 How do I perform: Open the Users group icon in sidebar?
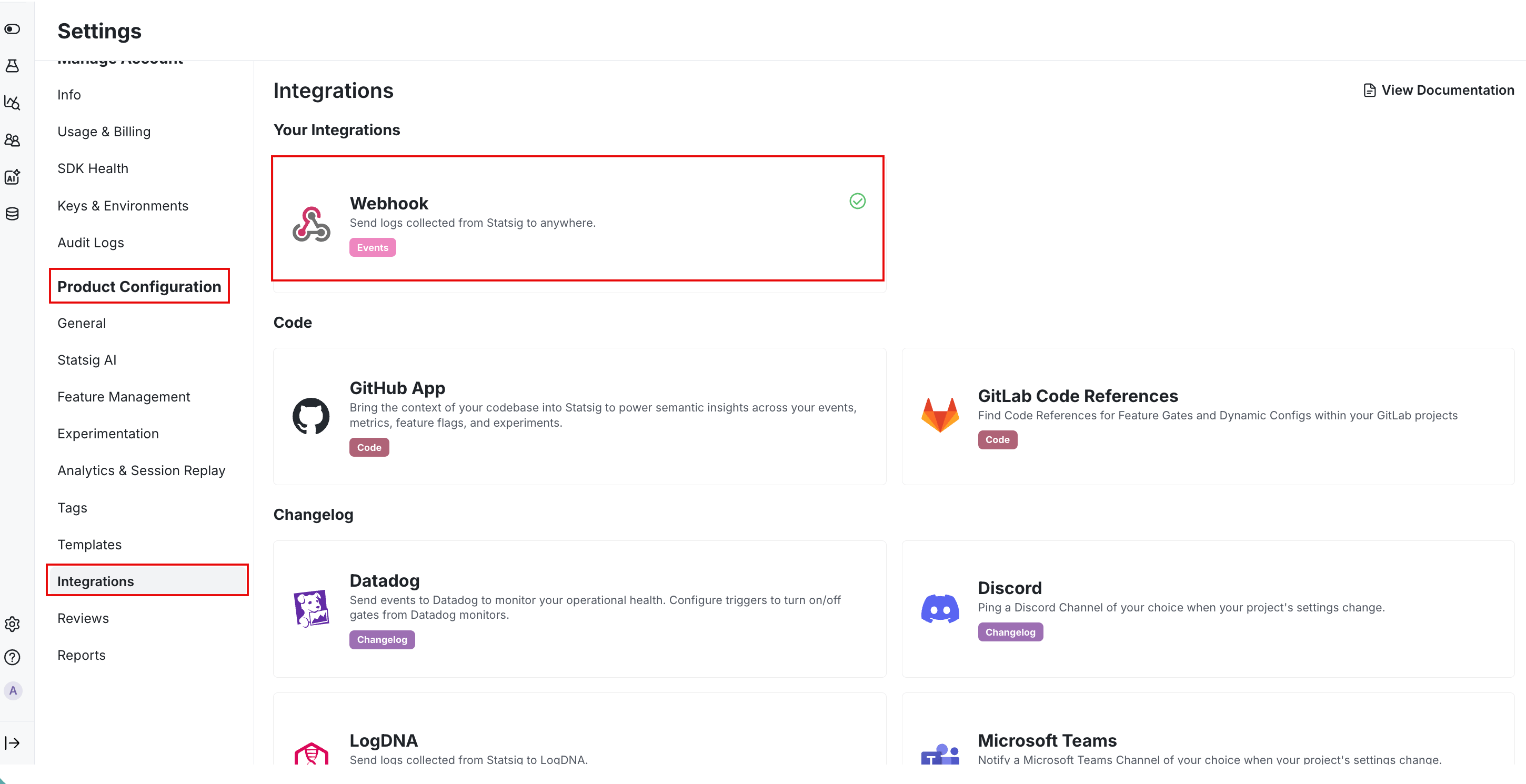(13, 140)
